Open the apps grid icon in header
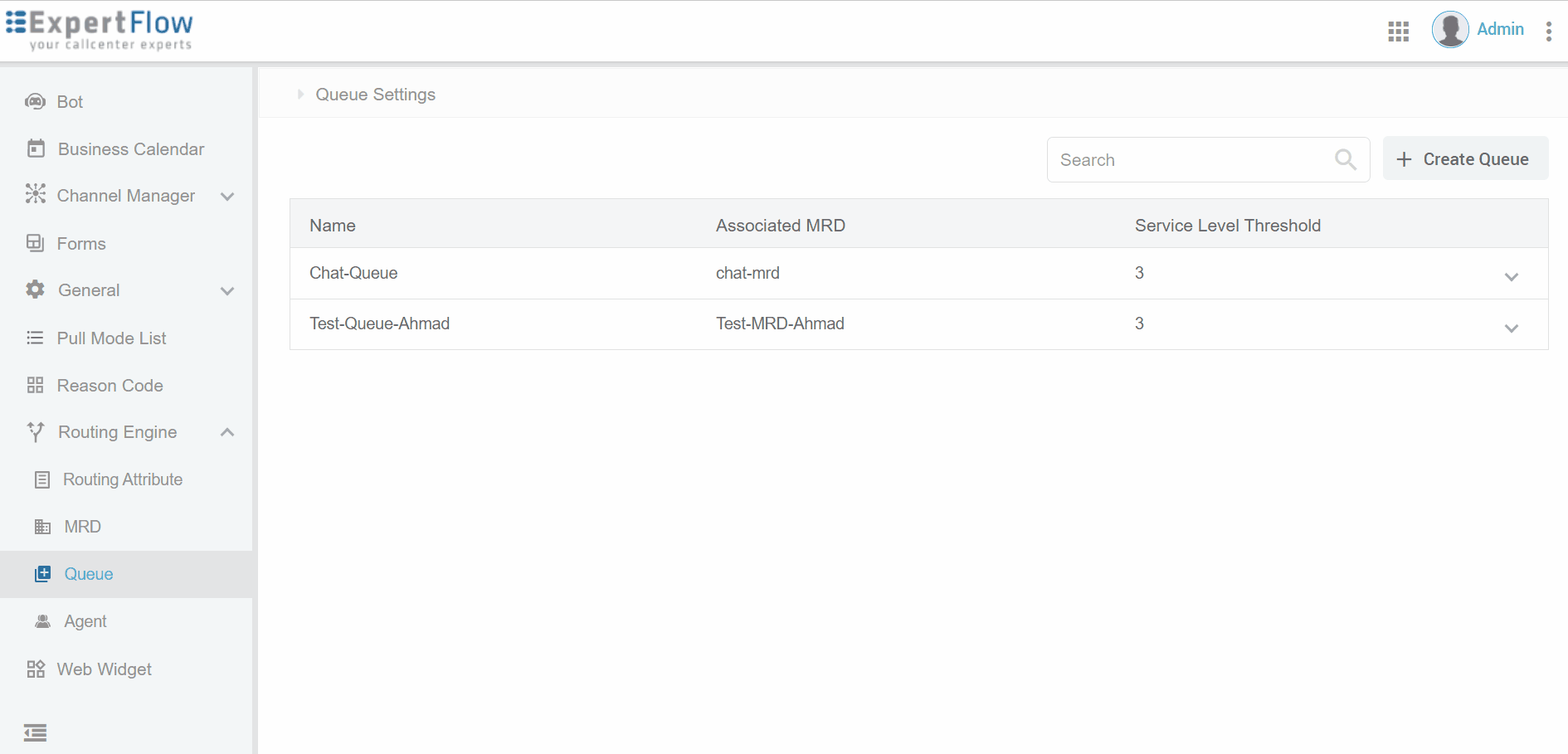The height and width of the screenshot is (754, 1568). point(1398,31)
